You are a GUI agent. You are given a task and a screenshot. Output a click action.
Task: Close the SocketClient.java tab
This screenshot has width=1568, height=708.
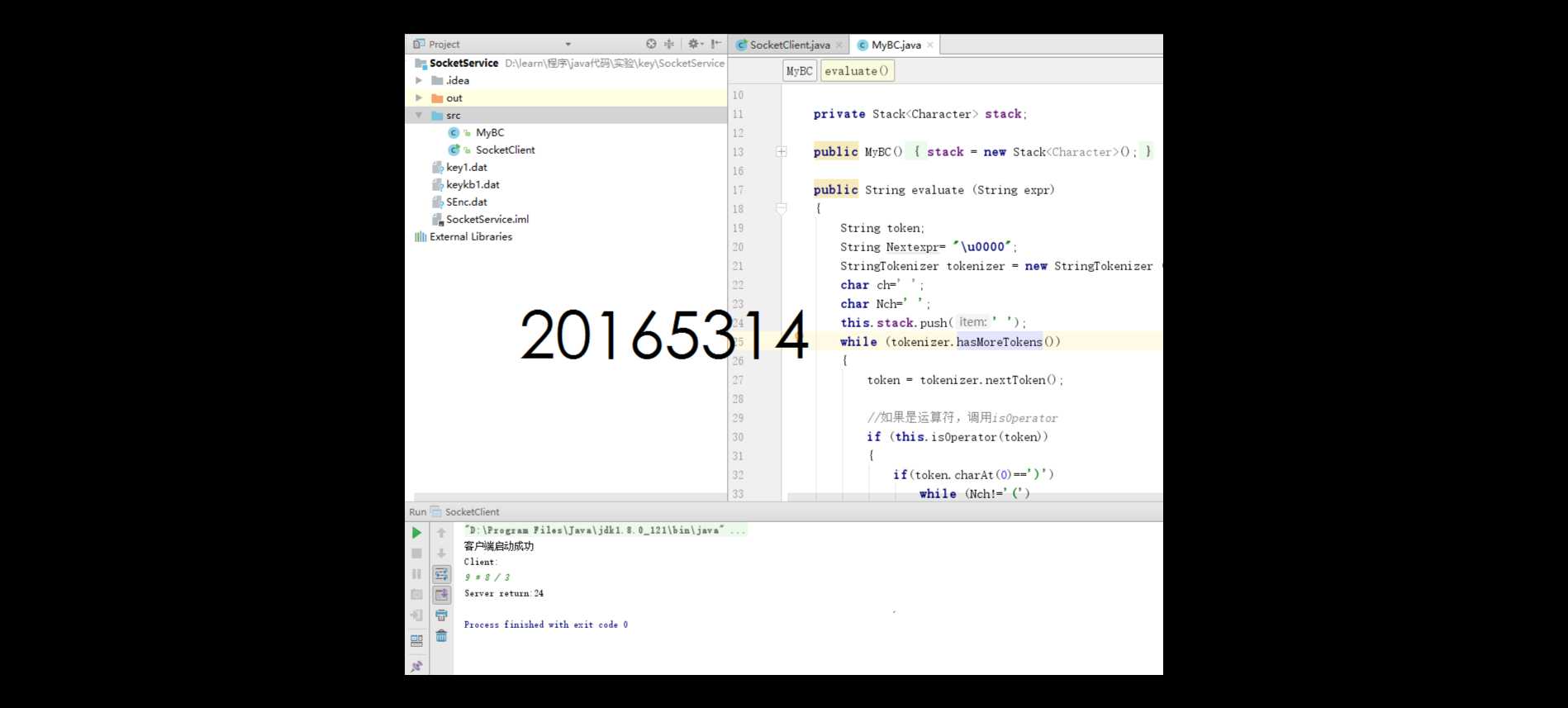[839, 45]
